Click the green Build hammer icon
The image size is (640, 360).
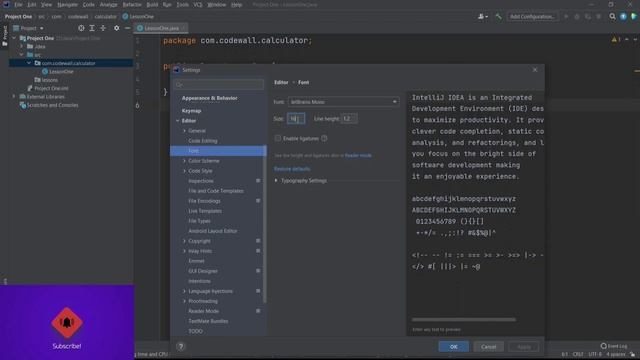498,17
